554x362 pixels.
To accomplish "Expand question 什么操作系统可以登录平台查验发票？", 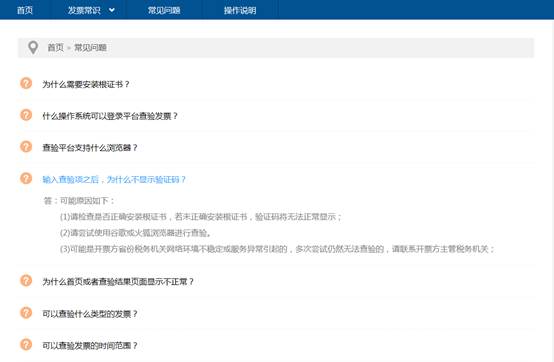I will click(x=110, y=116).
